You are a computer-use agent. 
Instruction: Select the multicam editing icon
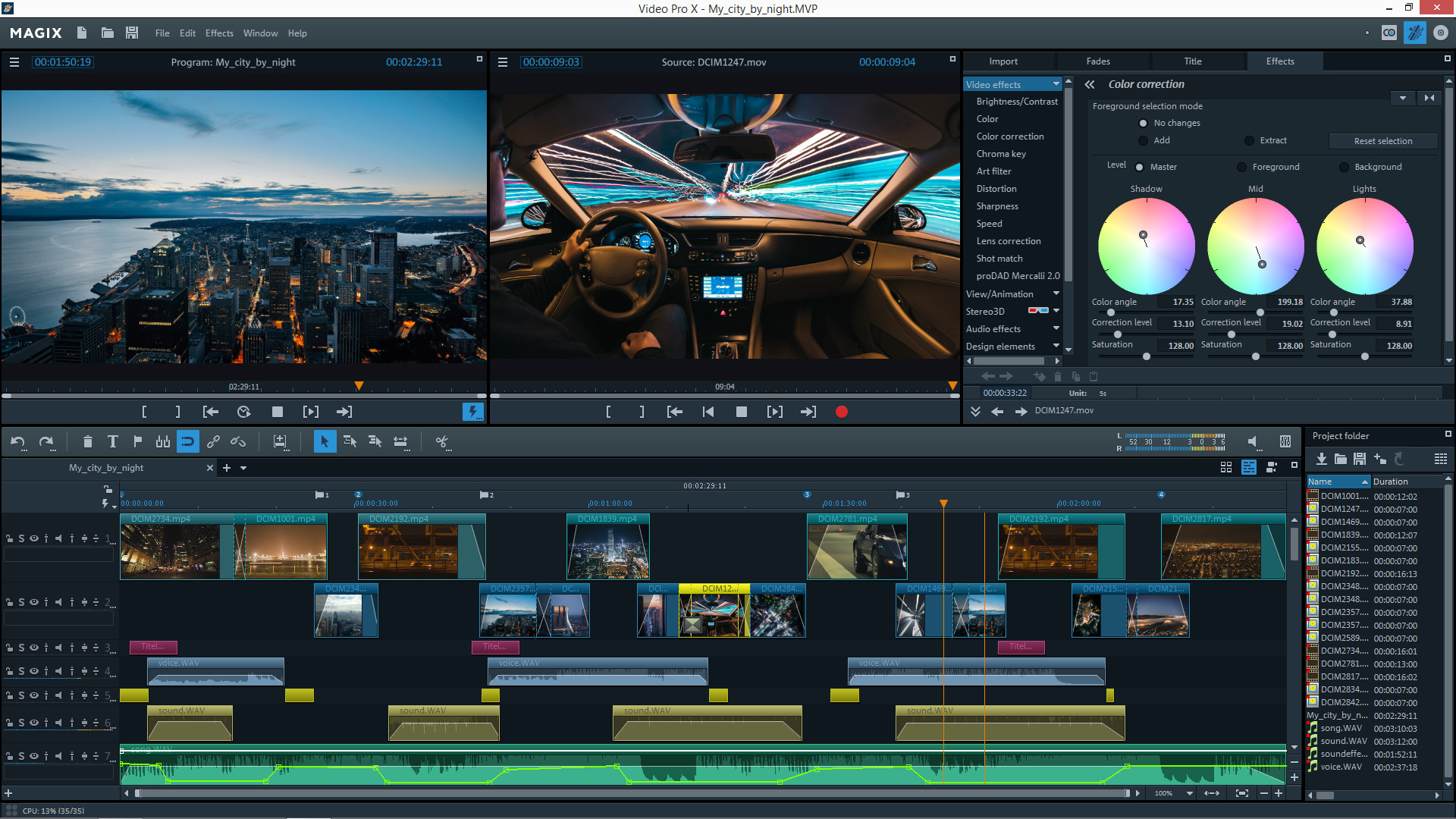click(x=1270, y=468)
